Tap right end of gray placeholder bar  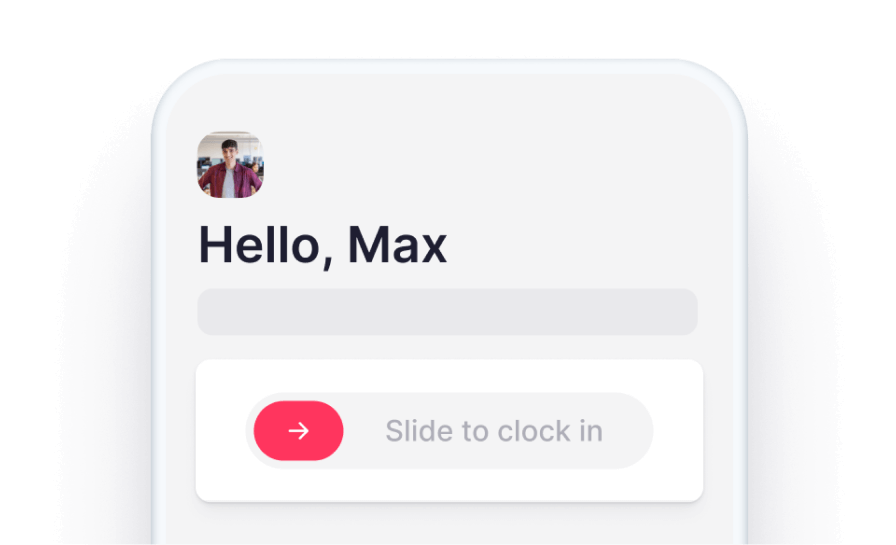681,312
